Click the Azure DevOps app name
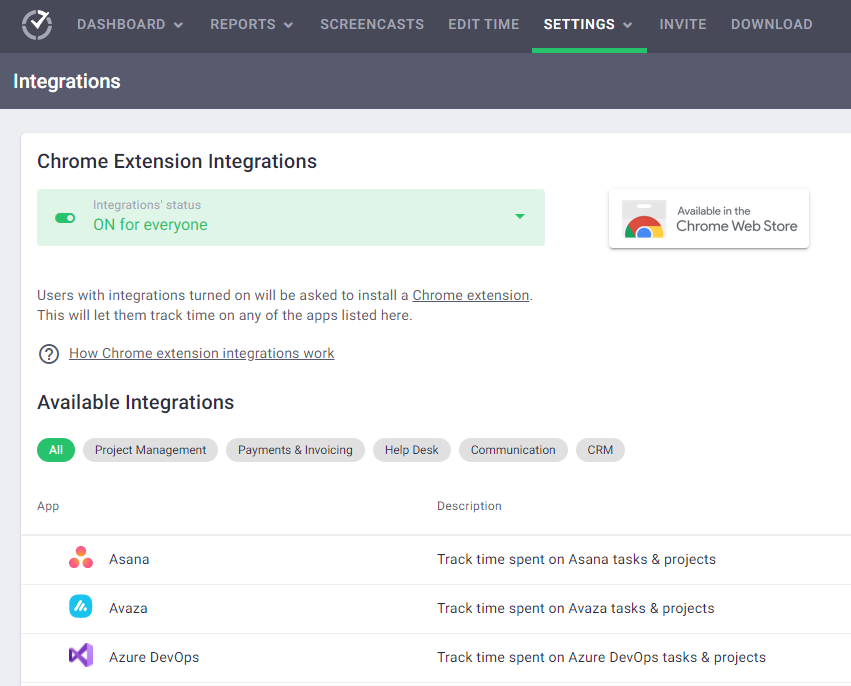This screenshot has width=851, height=686. pos(154,657)
